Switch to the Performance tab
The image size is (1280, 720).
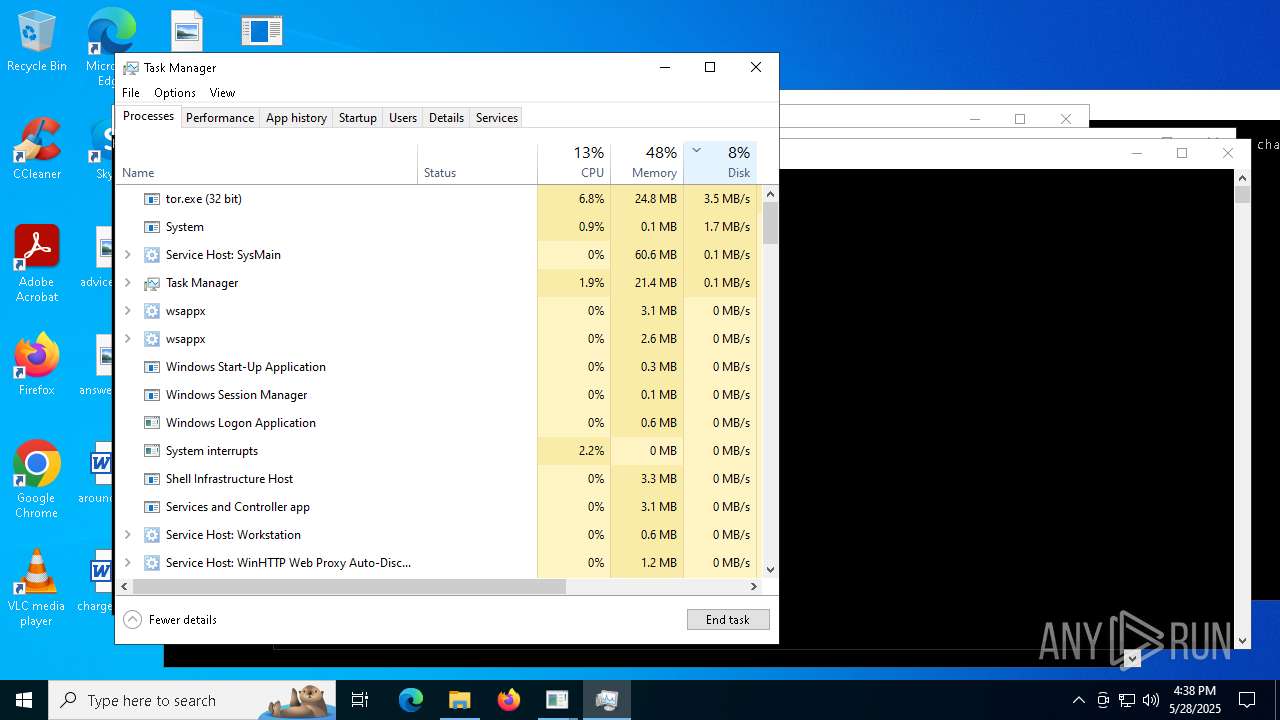220,118
